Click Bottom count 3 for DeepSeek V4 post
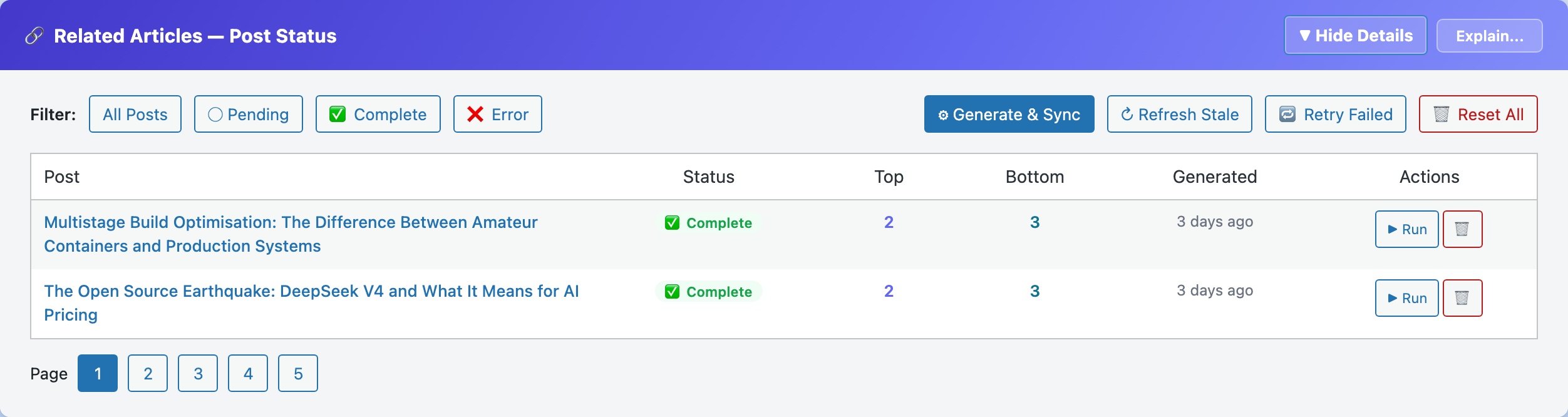Viewport: 1568px width, 417px height. (1034, 291)
